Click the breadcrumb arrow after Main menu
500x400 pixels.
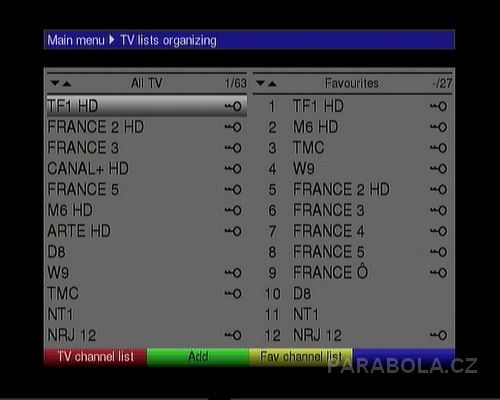tap(112, 40)
